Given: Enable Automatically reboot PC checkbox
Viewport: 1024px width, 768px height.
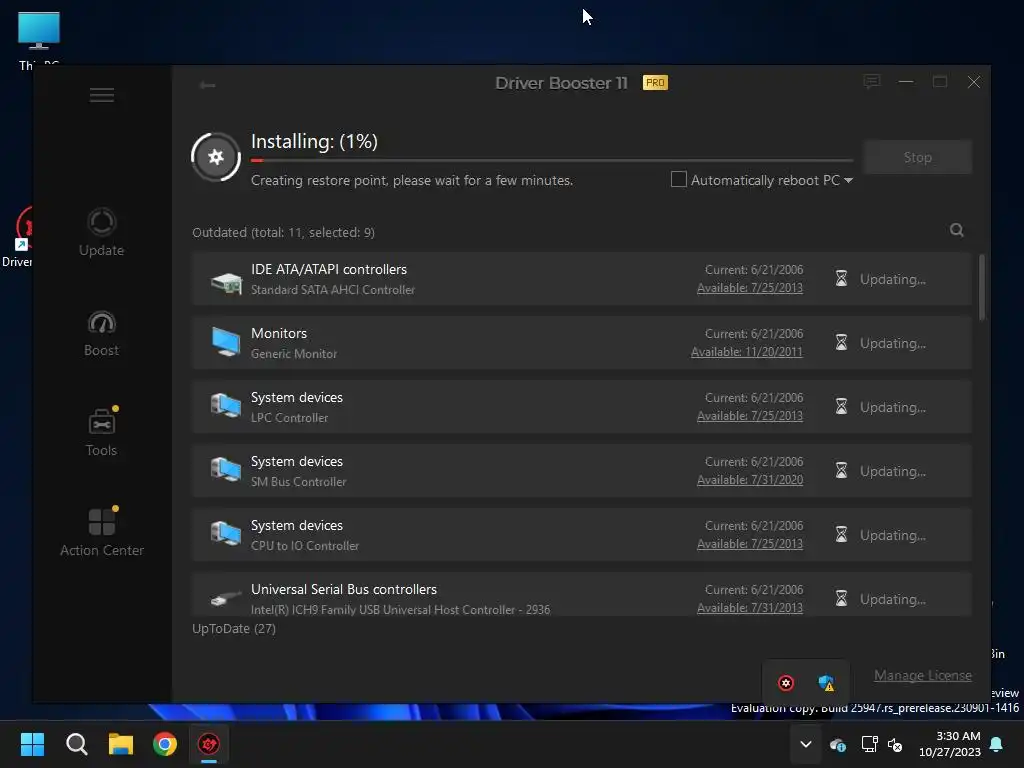Looking at the screenshot, I should point(679,179).
